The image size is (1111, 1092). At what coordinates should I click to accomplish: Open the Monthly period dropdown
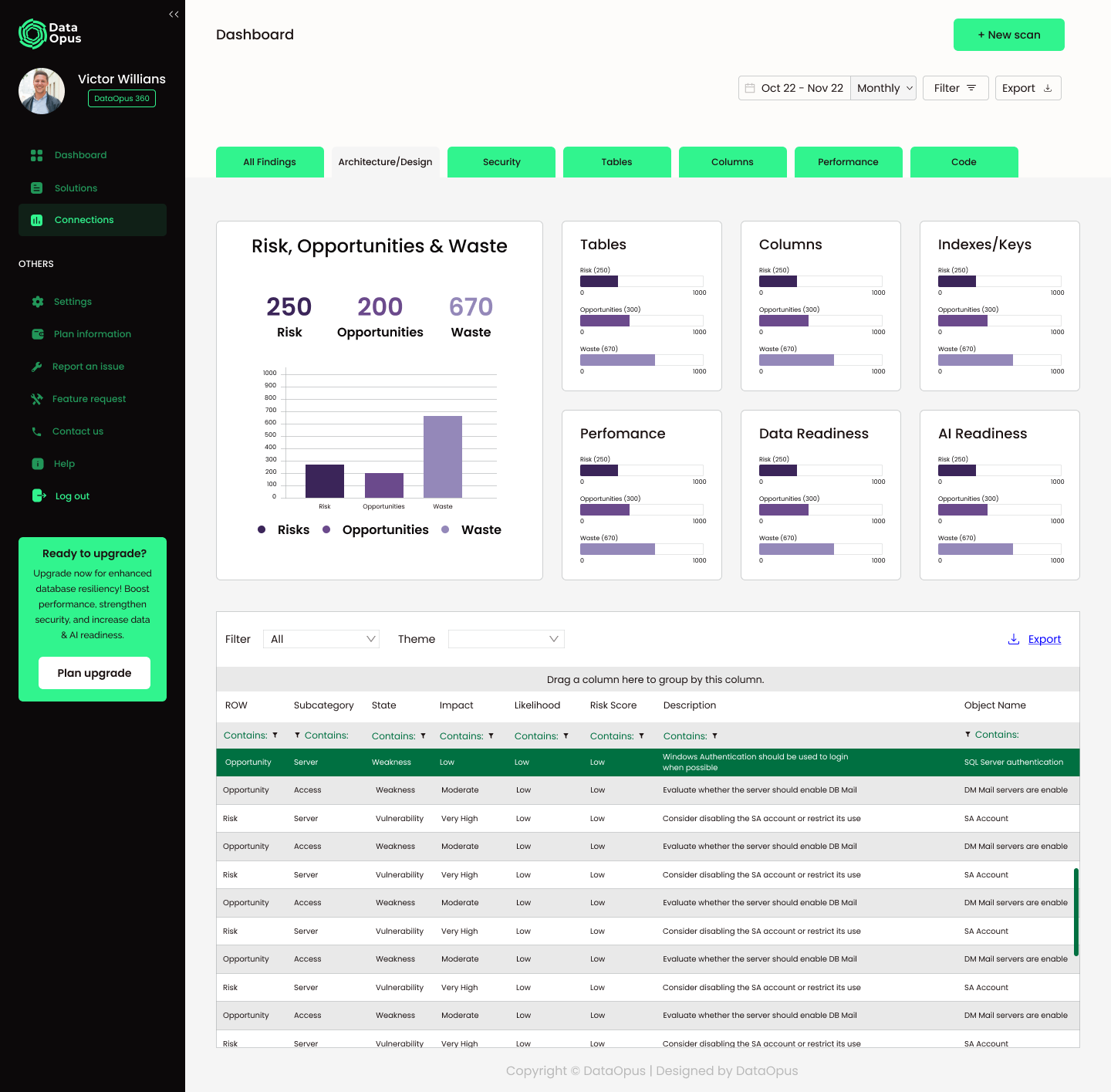883,88
